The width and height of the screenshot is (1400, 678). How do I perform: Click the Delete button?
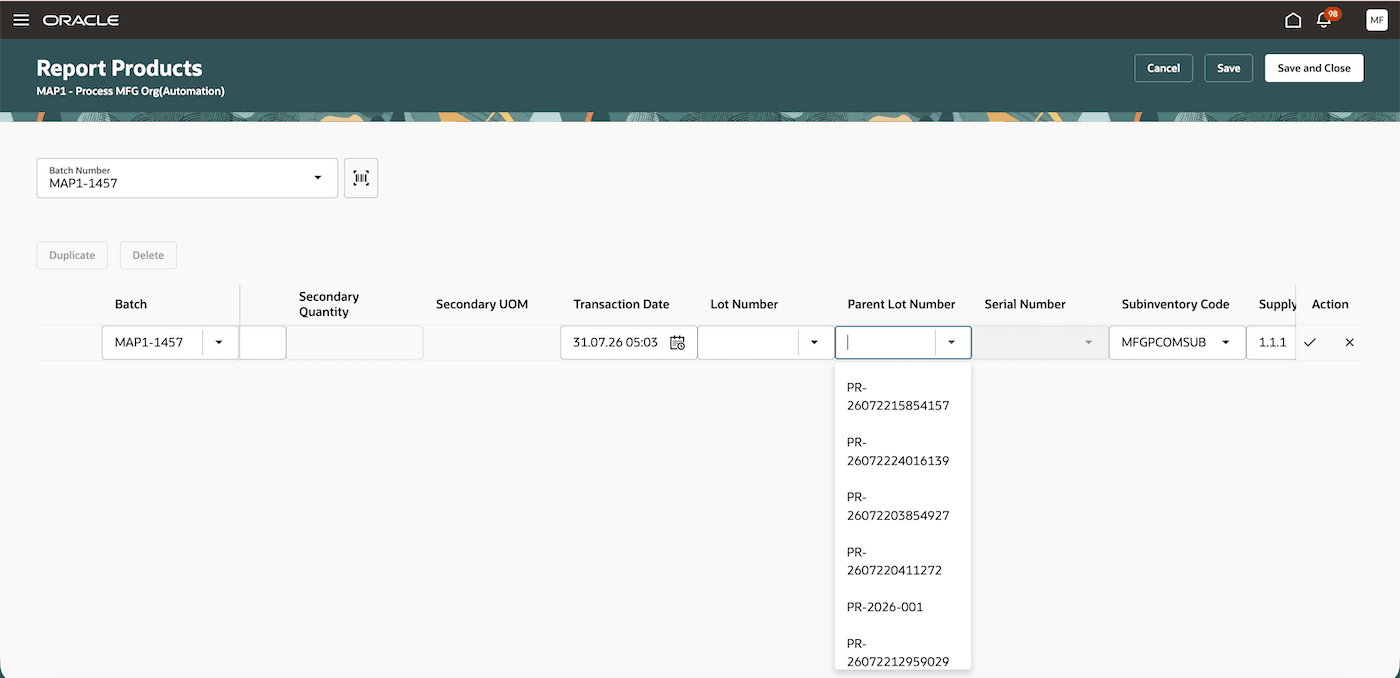pos(148,255)
